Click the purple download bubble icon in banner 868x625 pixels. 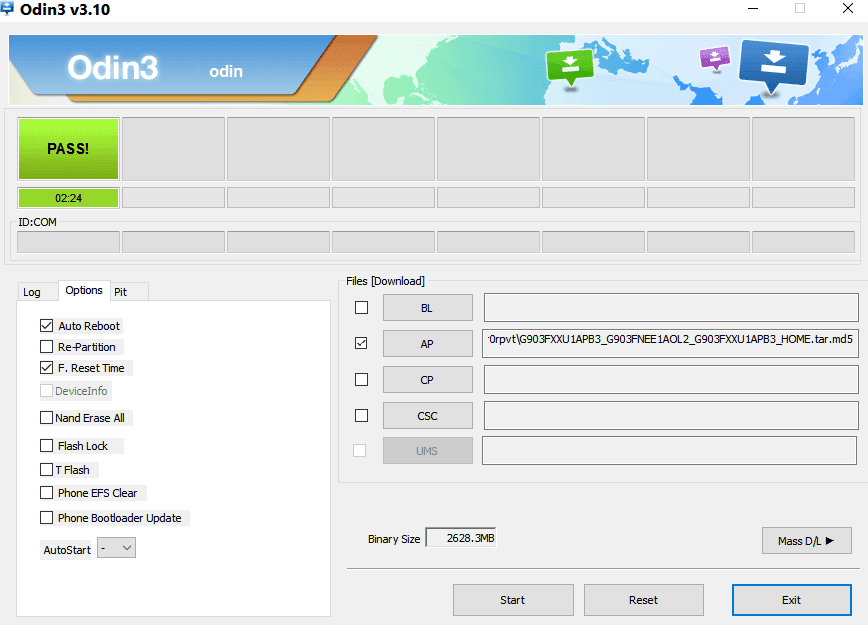pos(715,58)
